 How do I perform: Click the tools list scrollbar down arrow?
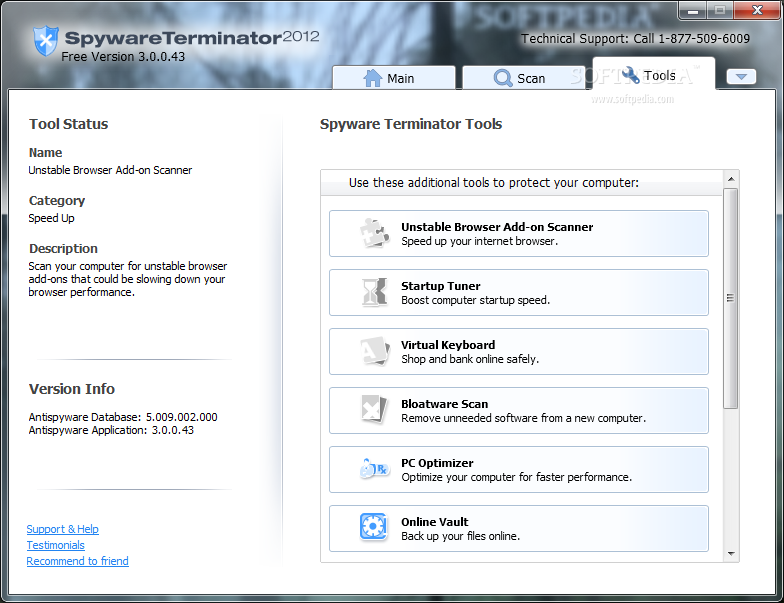click(731, 554)
